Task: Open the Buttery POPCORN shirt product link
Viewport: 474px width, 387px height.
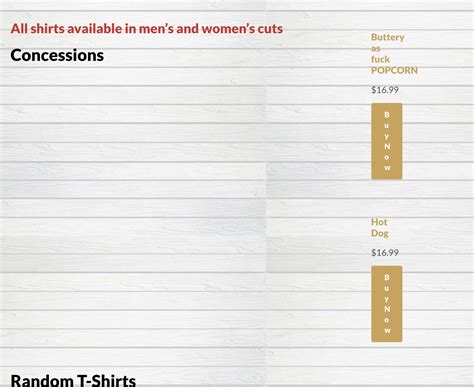Action: 394,54
